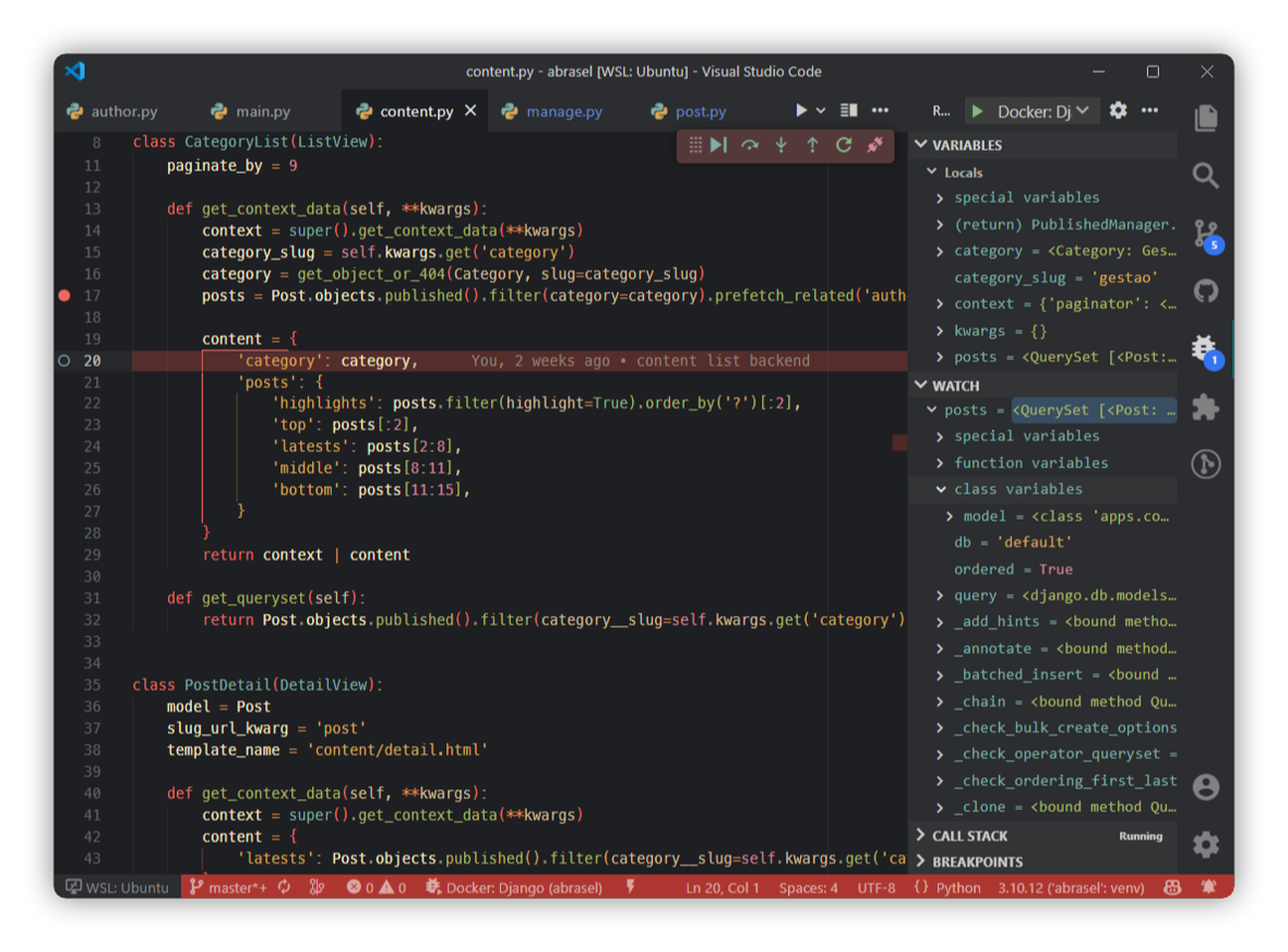The width and height of the screenshot is (1288, 952).
Task: Click the sync changes icon in the status bar
Action: point(284,887)
